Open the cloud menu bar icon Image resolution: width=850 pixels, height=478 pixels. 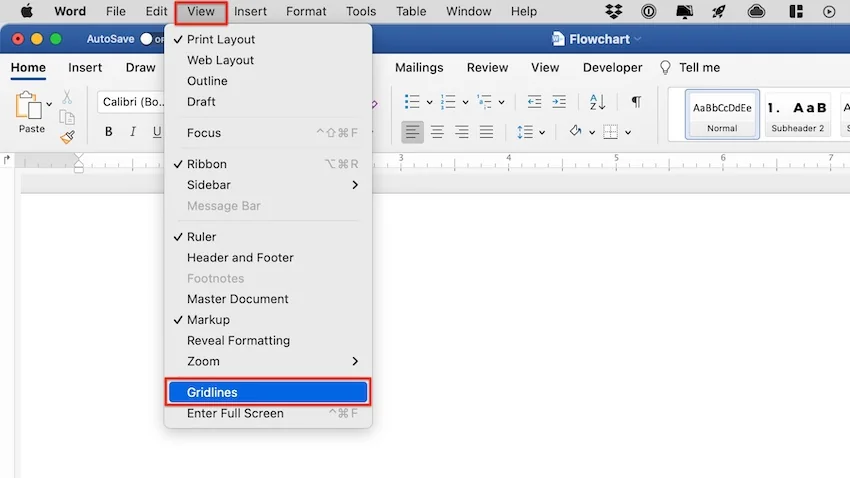[756, 11]
